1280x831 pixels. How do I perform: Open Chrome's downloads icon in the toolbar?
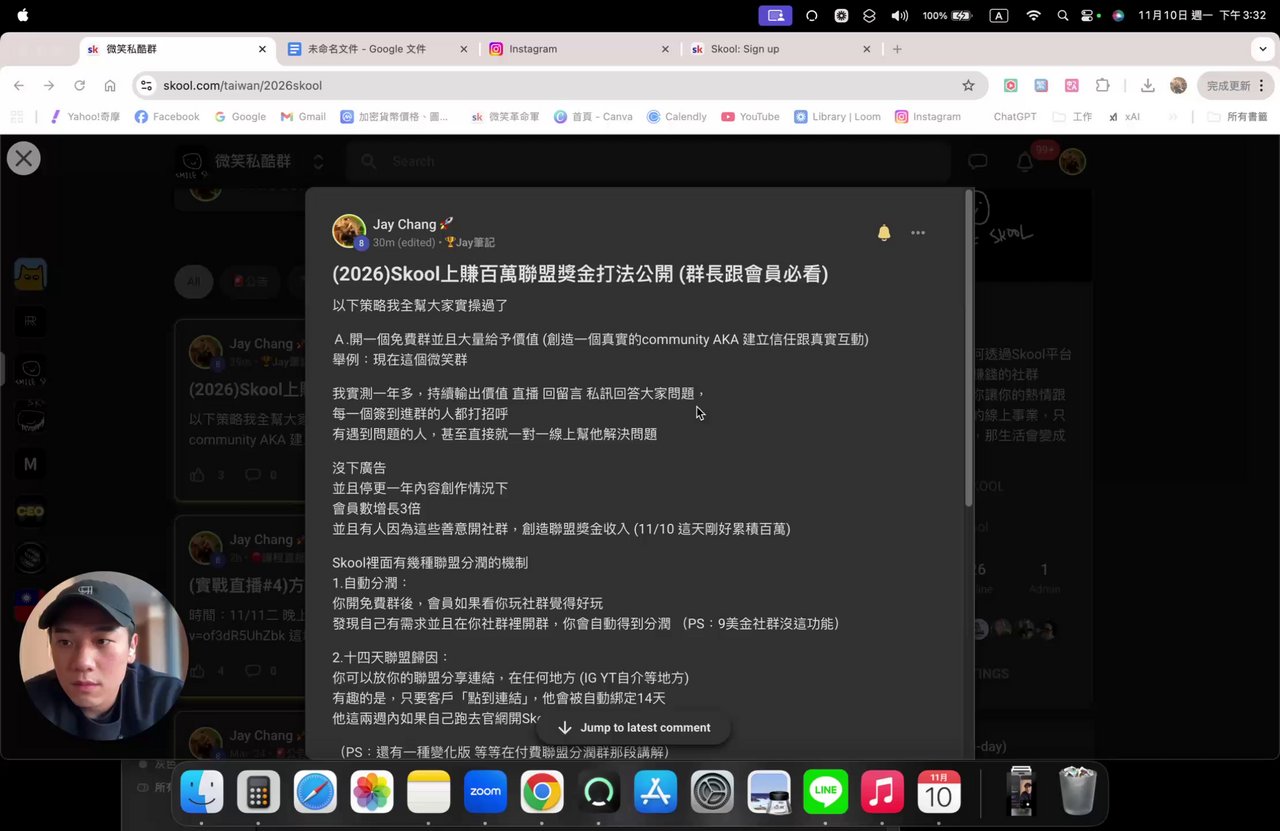(x=1145, y=85)
